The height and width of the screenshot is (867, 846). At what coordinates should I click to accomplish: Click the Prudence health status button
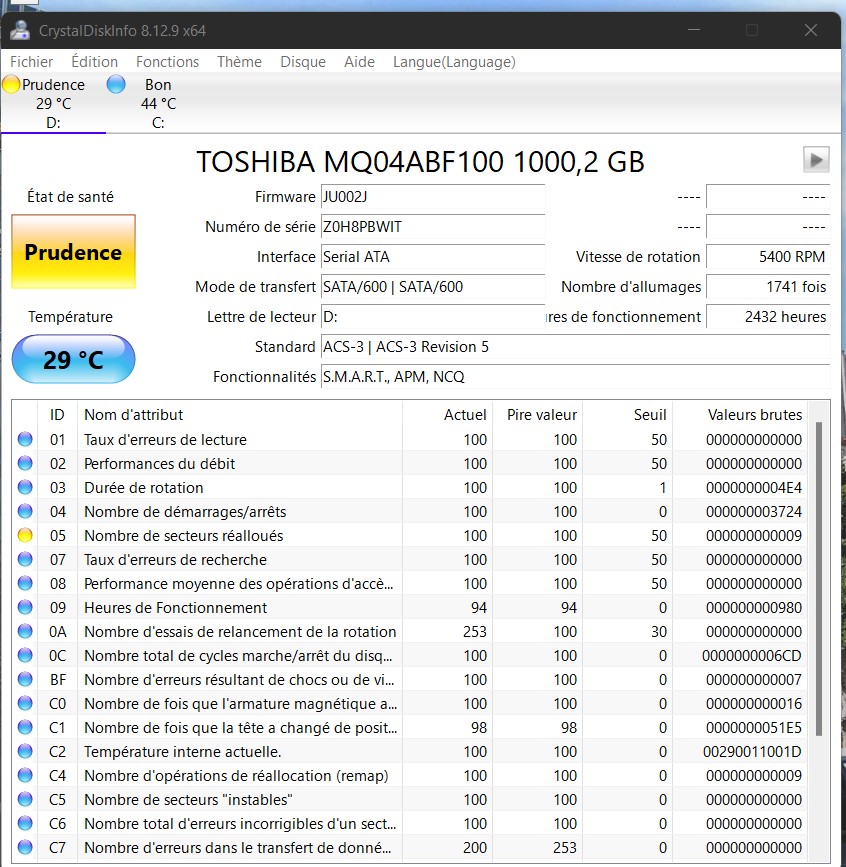(x=74, y=252)
